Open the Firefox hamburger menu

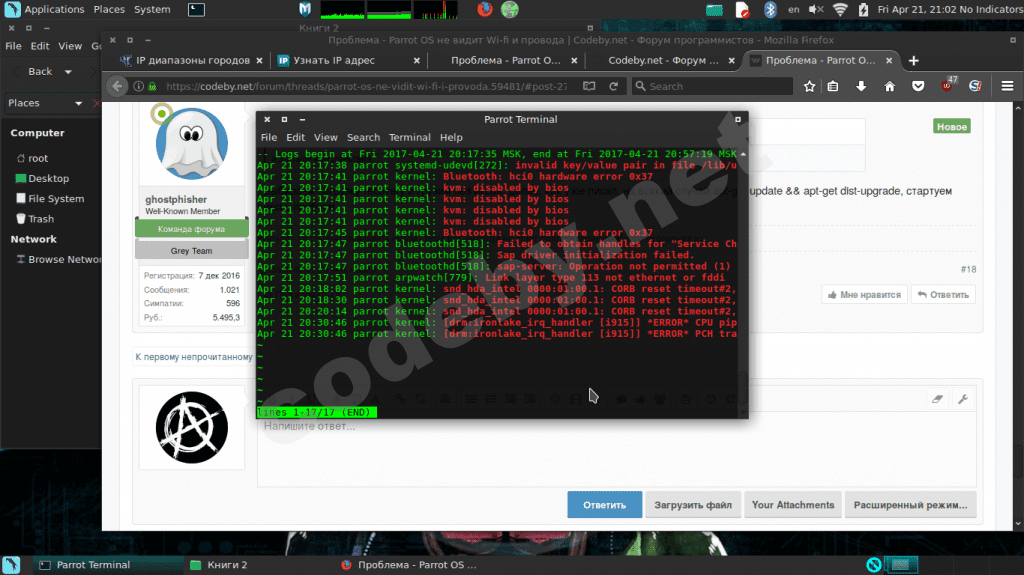click(x=1007, y=86)
